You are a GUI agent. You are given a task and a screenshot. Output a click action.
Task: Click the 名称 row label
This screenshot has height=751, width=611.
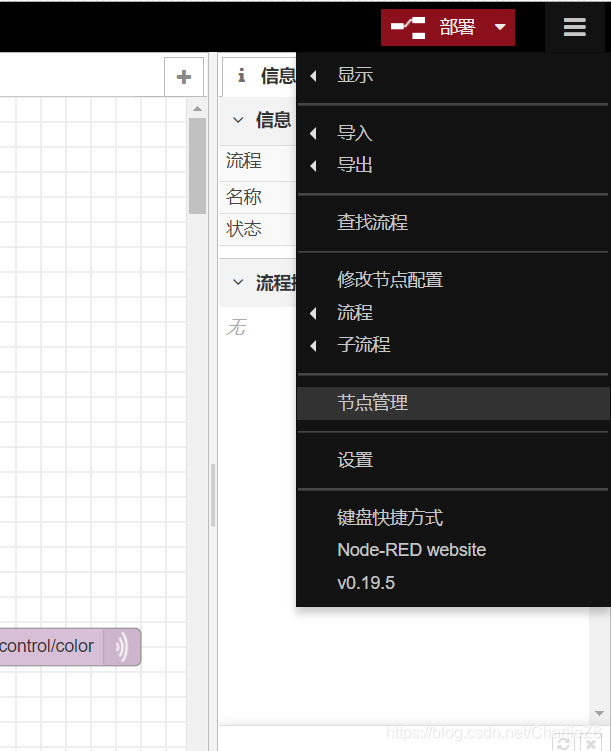click(244, 197)
